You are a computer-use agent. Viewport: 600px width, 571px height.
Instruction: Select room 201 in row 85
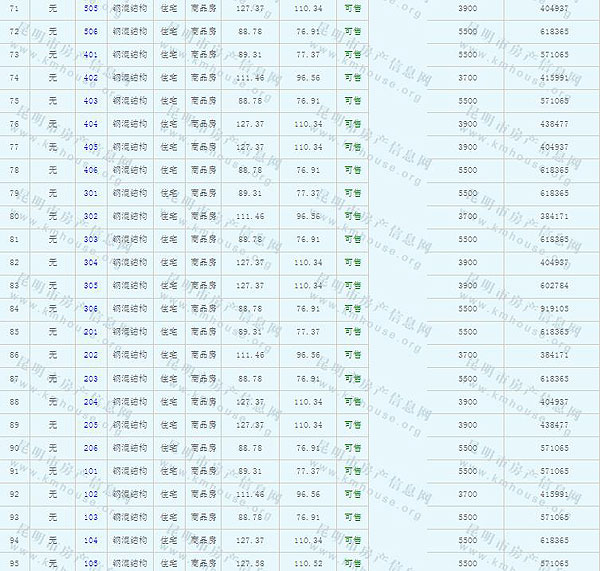coord(91,331)
